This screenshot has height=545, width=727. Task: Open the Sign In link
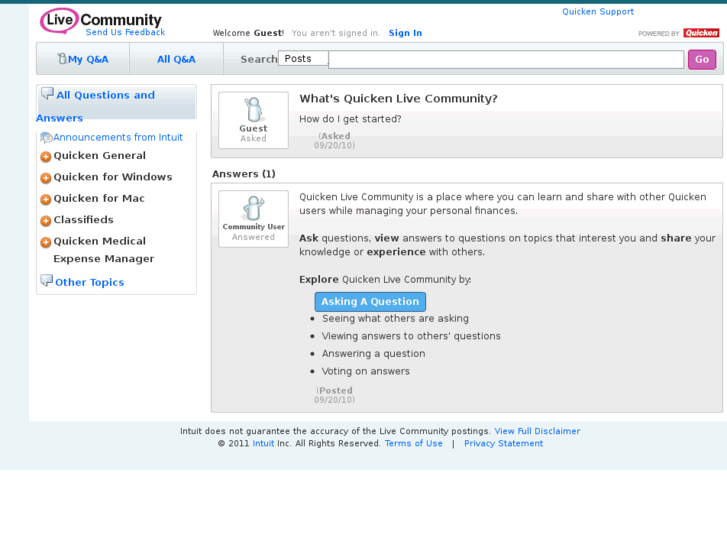pyautogui.click(x=405, y=33)
